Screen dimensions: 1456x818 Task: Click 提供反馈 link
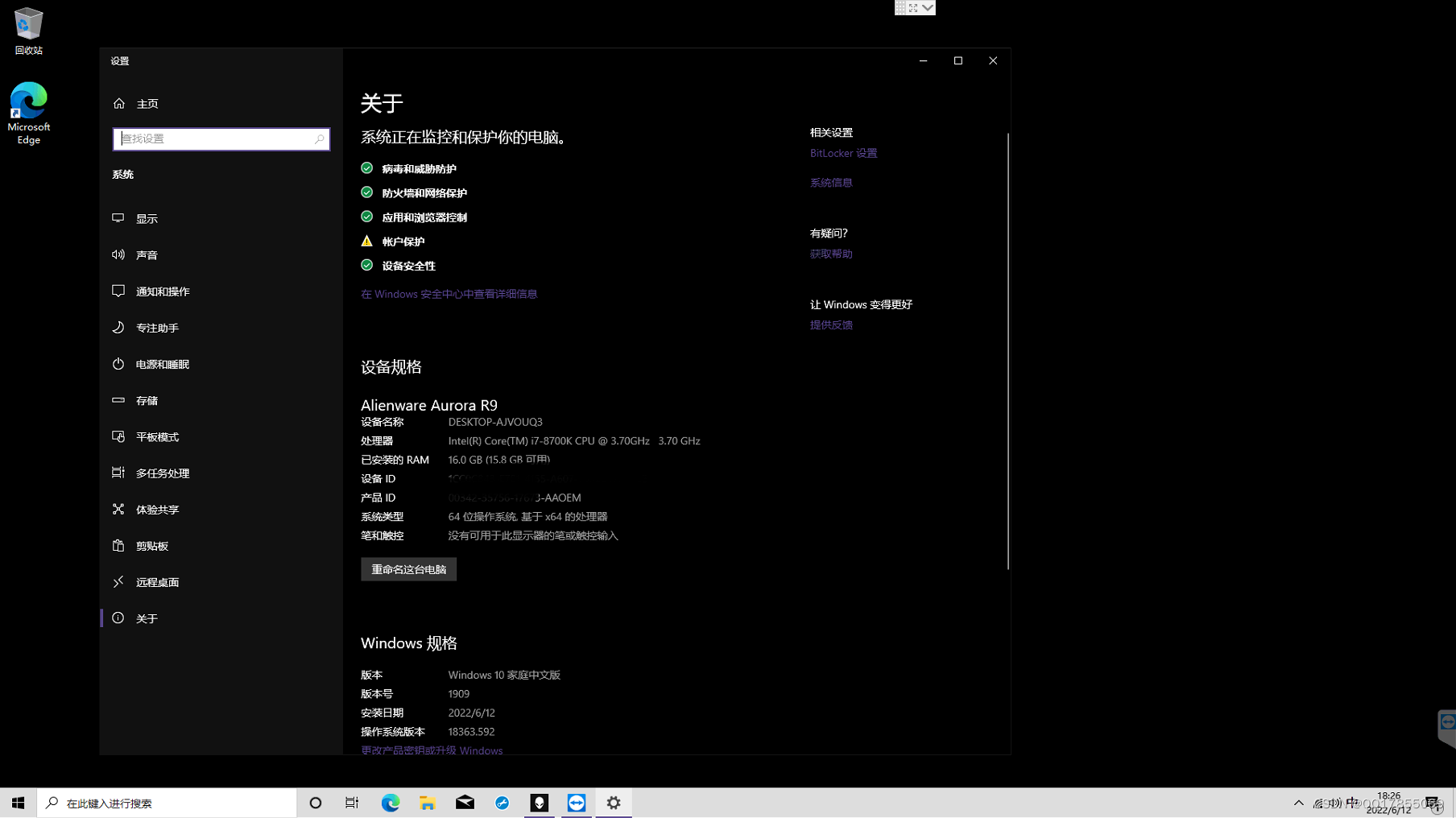[x=831, y=324]
